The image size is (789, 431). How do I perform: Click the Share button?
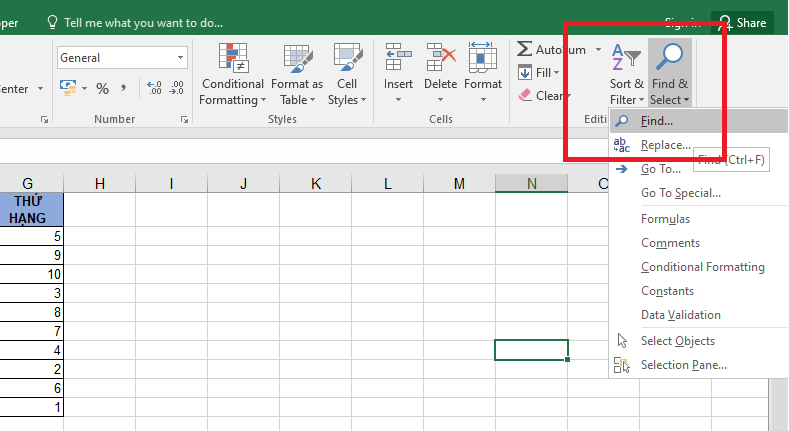coord(743,23)
